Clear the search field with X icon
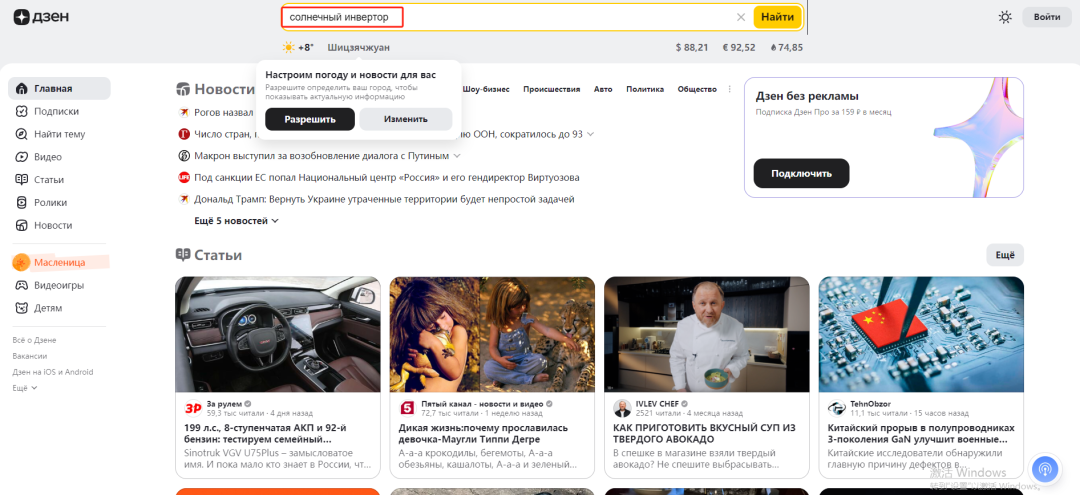This screenshot has width=1080, height=495. (x=741, y=17)
